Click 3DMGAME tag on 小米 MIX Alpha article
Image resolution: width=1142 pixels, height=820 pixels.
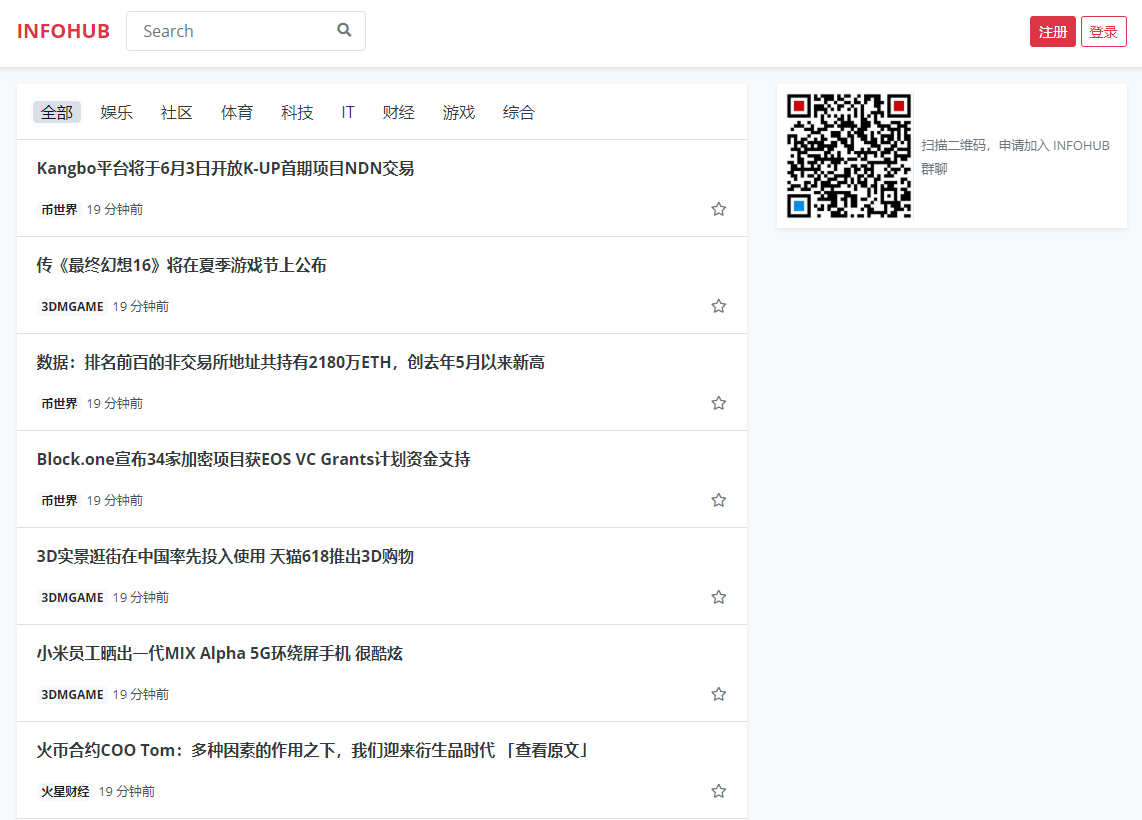[72, 694]
